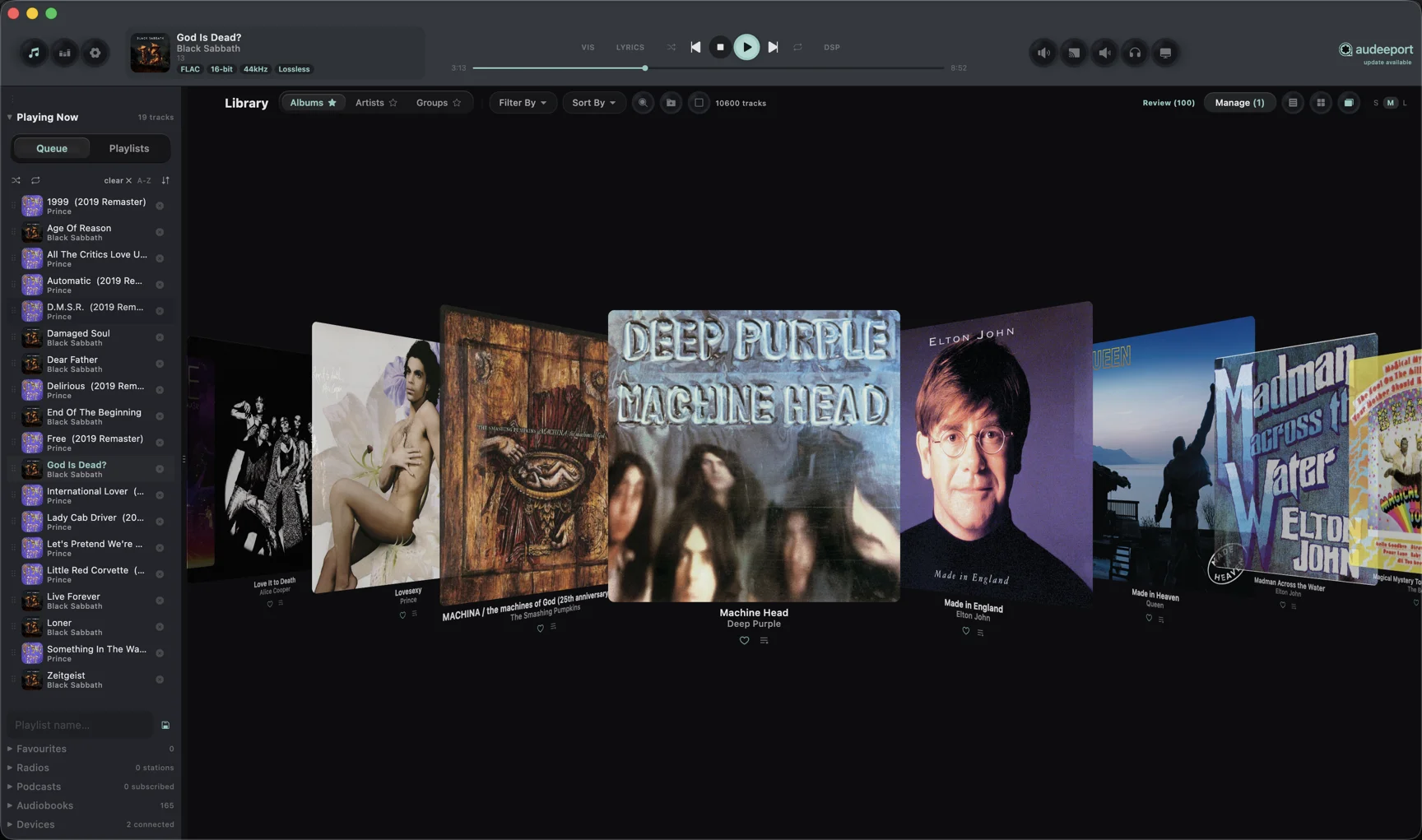Select large size L option
The width and height of the screenshot is (1422, 840).
pyautogui.click(x=1405, y=103)
